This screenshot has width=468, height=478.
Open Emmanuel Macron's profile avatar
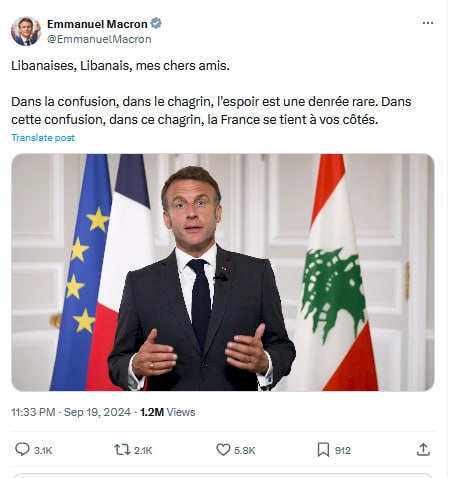pos(26,31)
